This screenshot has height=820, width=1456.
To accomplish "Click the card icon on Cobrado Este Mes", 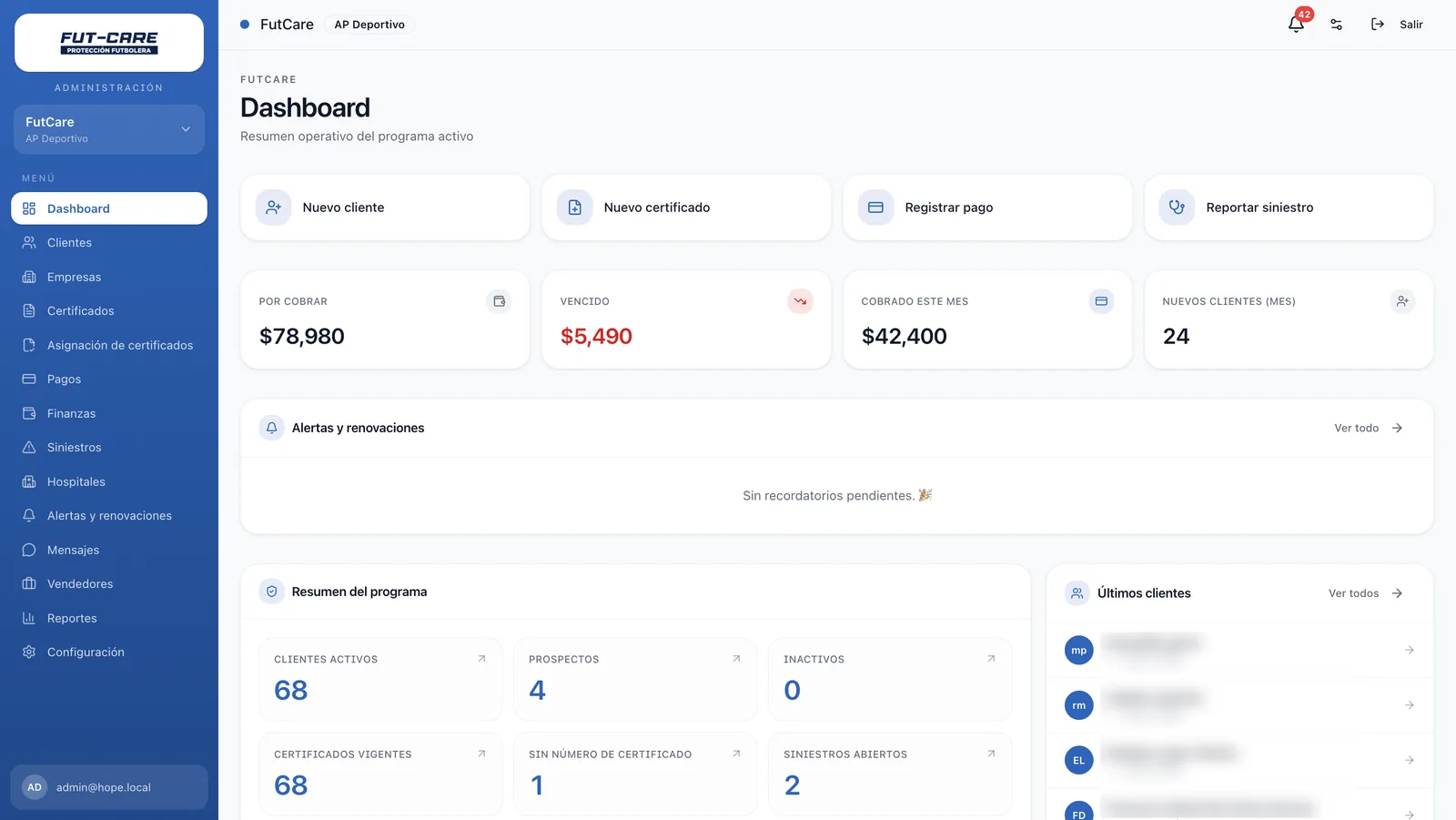I will (x=1101, y=301).
